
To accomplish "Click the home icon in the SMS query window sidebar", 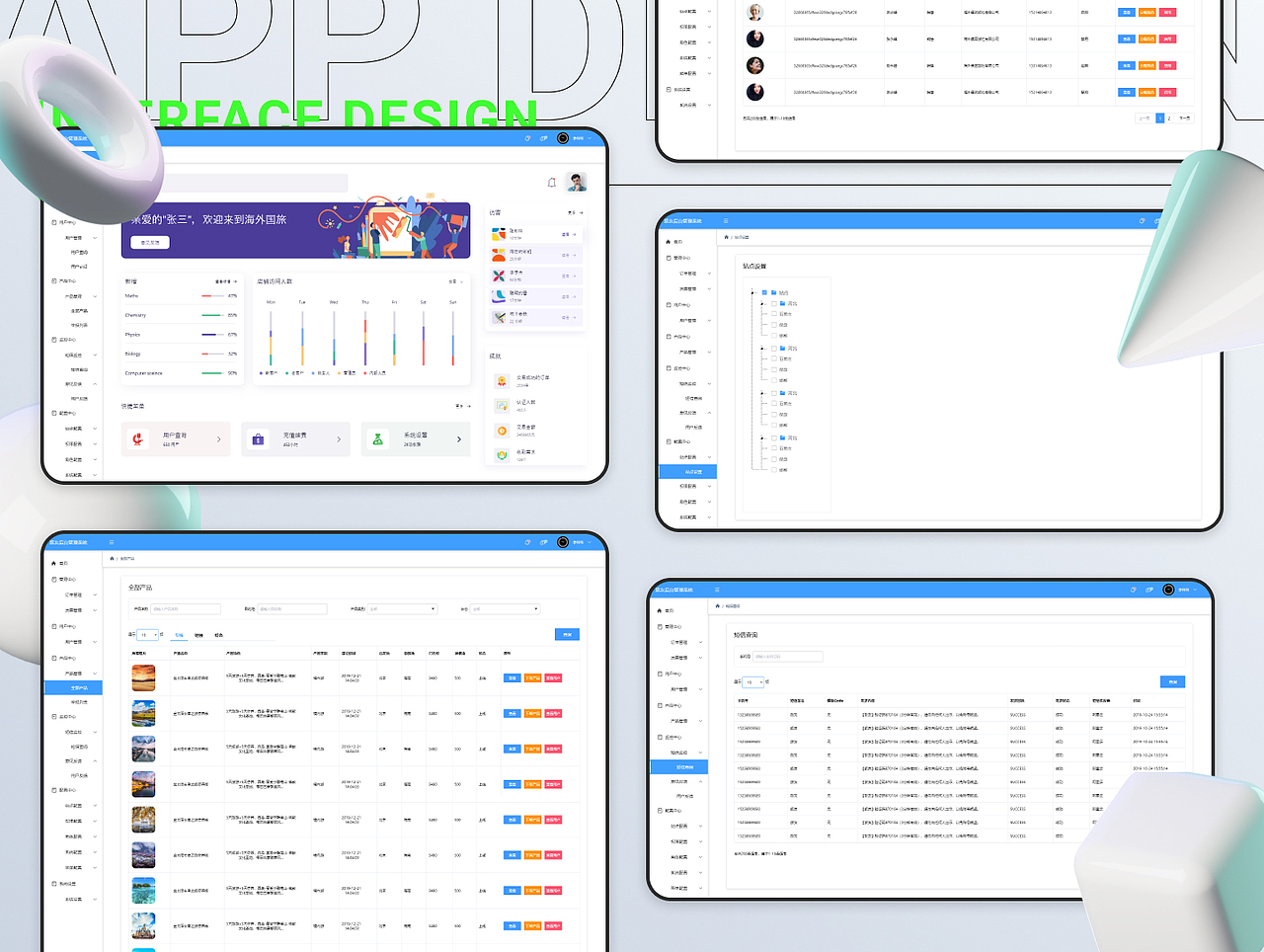I will point(660,610).
